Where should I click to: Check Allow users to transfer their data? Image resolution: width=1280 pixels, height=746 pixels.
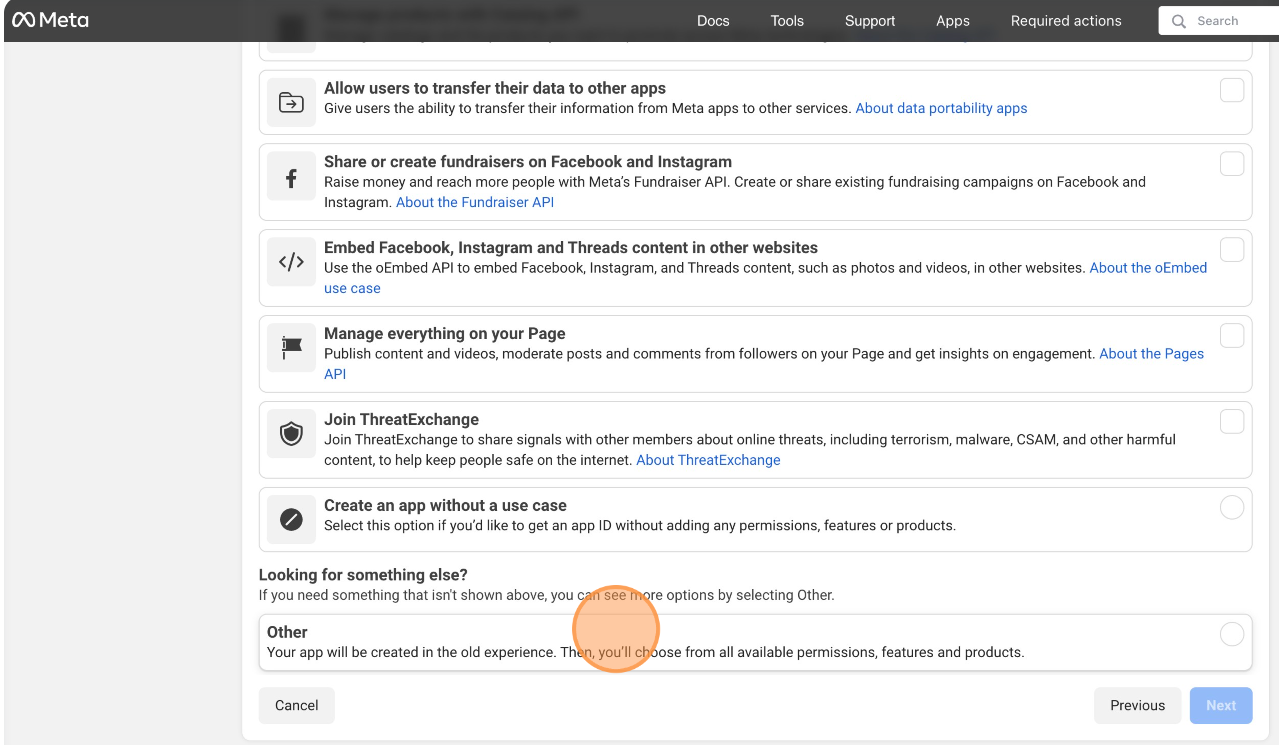[1232, 90]
